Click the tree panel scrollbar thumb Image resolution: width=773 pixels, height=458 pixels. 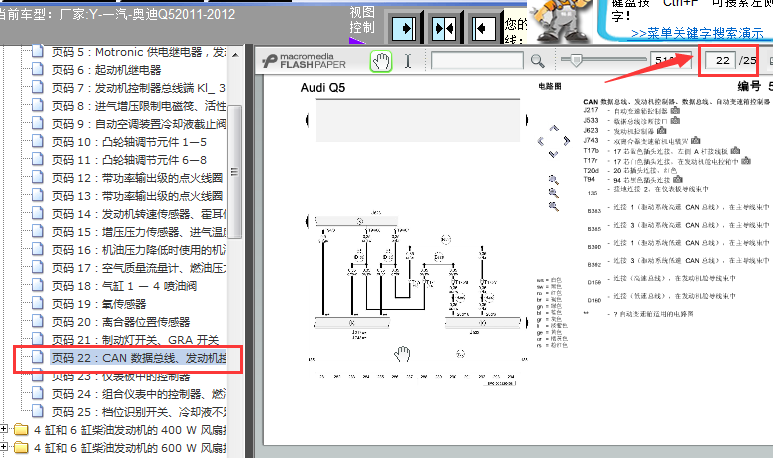235,172
